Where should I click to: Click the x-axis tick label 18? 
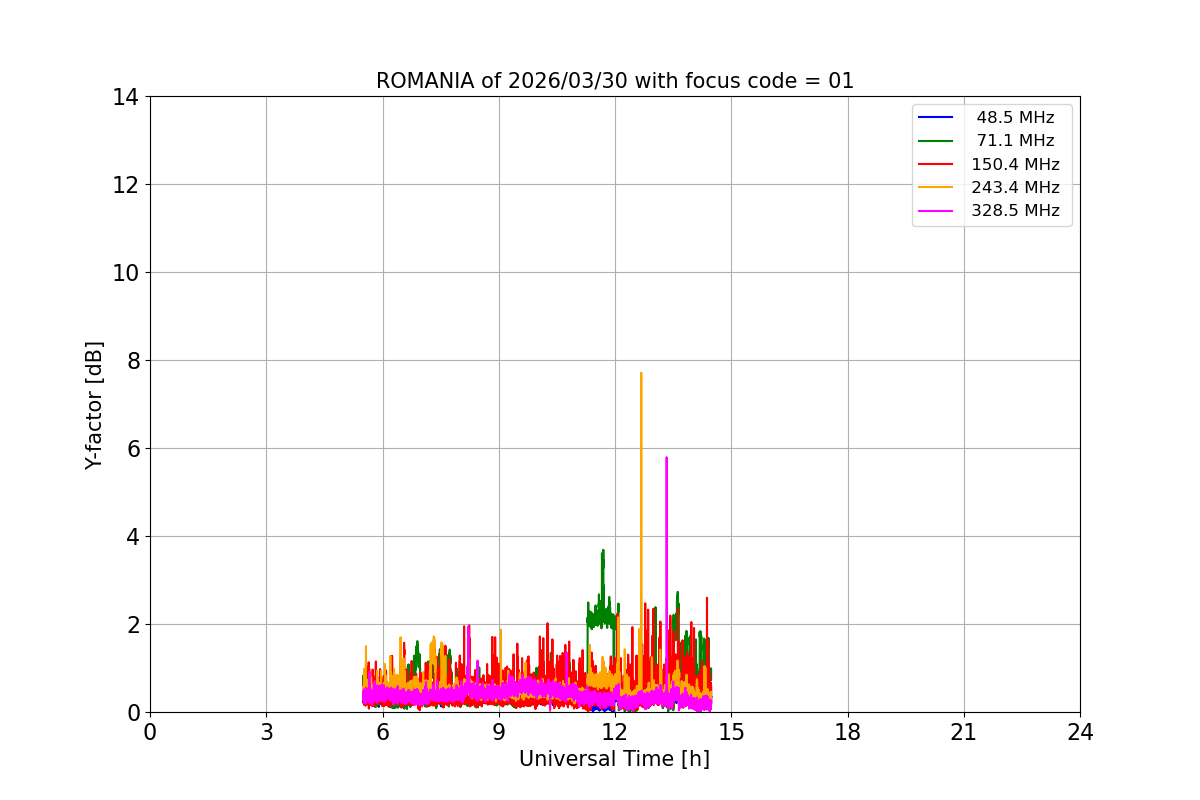pos(848,732)
